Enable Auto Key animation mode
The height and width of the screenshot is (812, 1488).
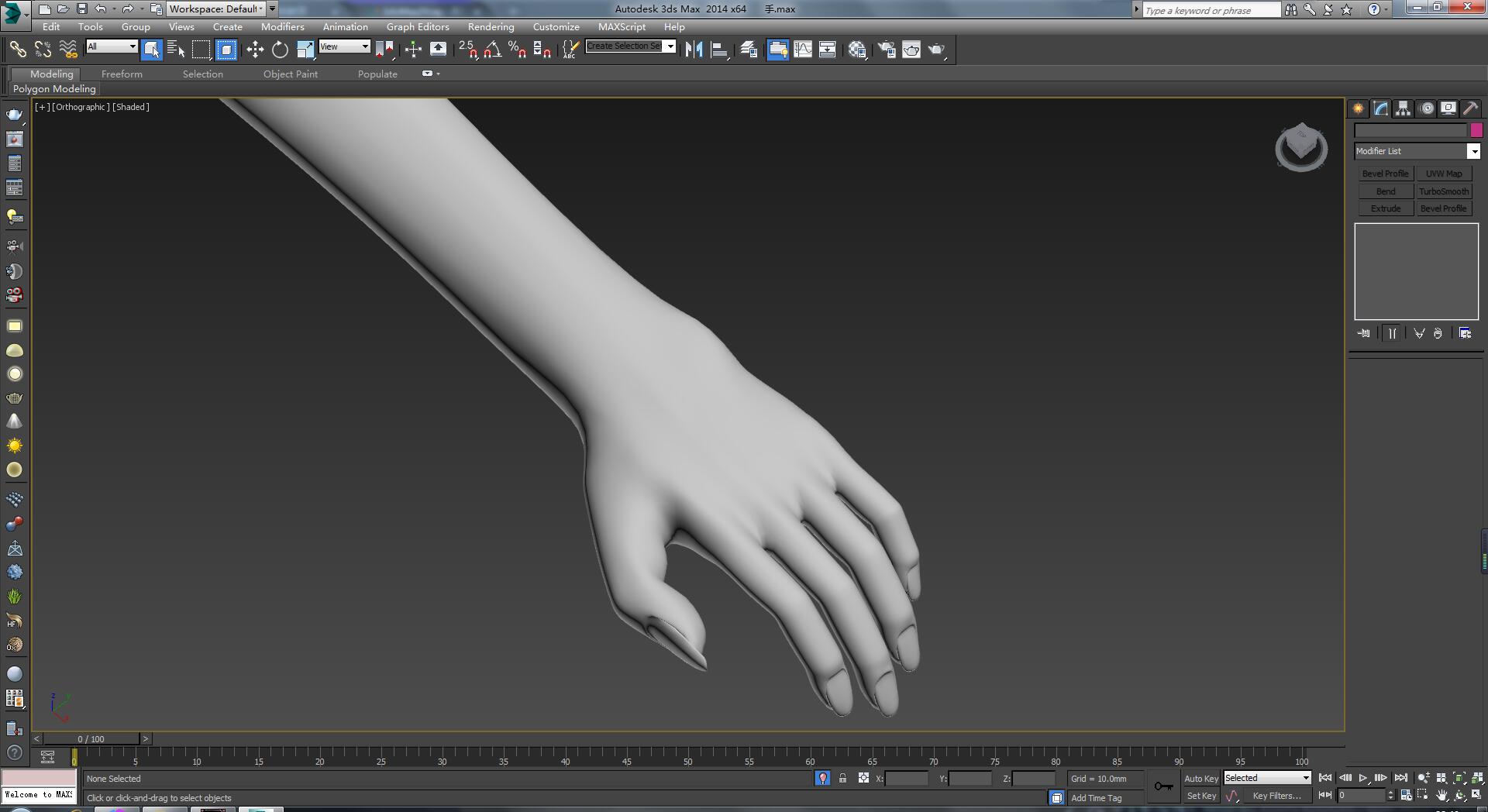click(1200, 778)
